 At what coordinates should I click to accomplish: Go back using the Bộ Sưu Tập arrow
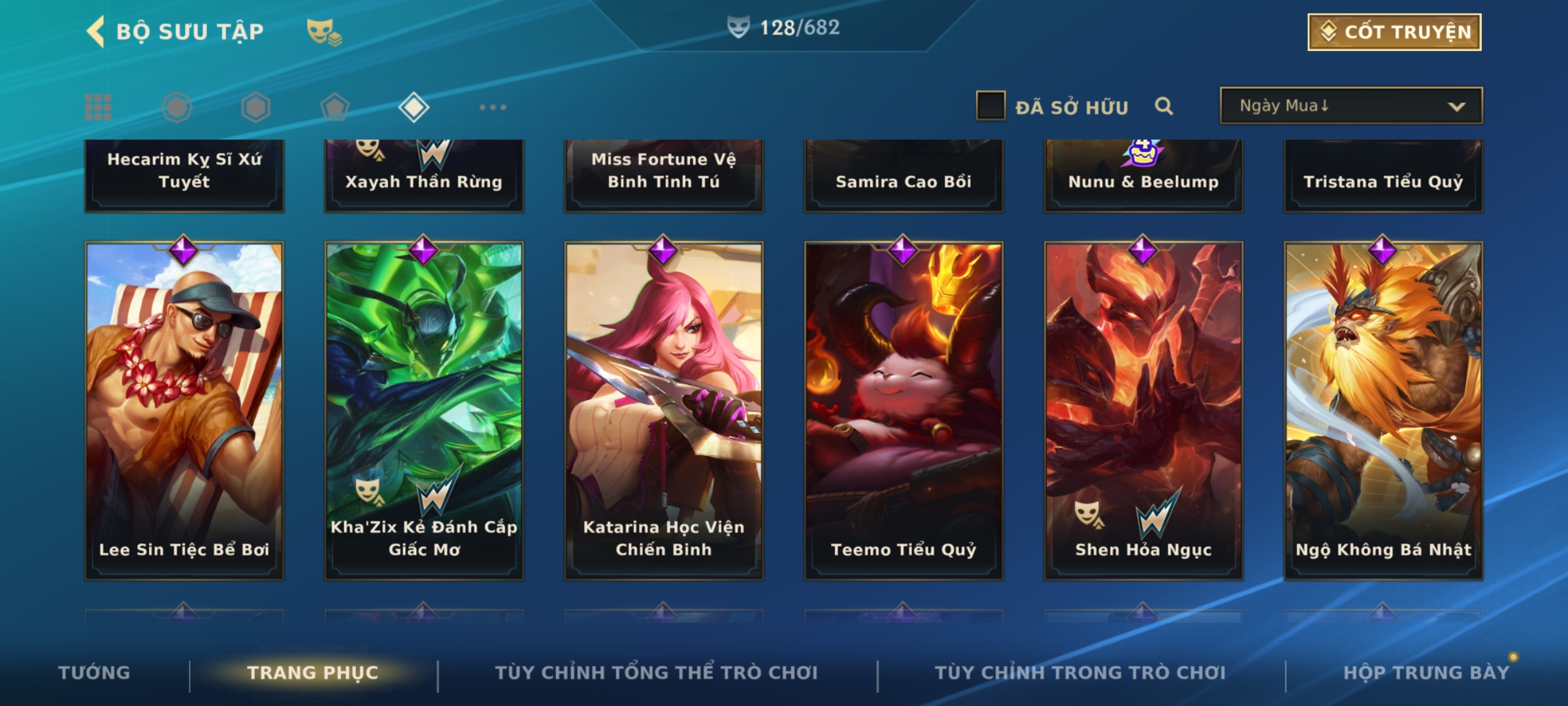coord(95,31)
